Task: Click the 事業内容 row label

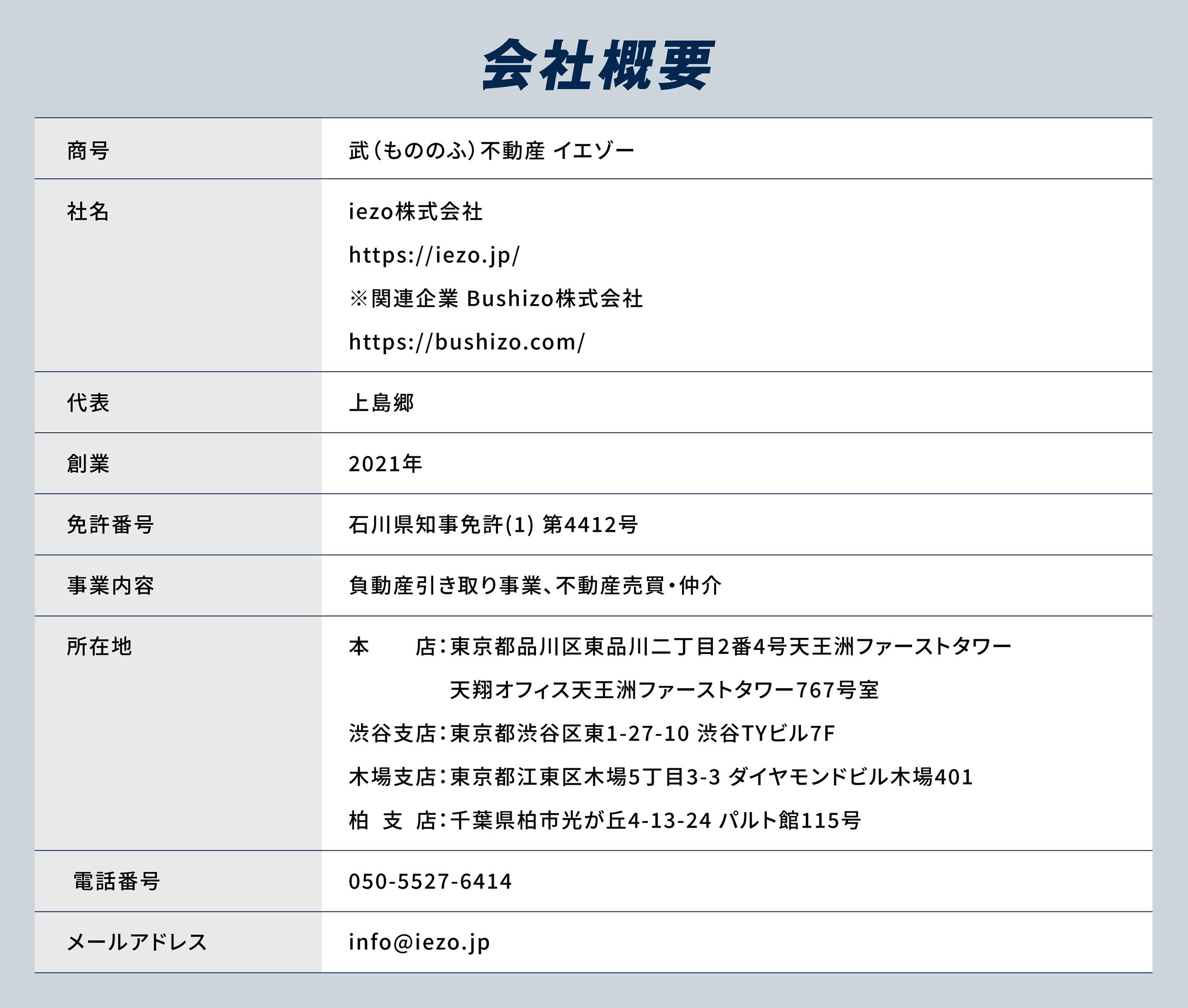Action: pos(110,585)
